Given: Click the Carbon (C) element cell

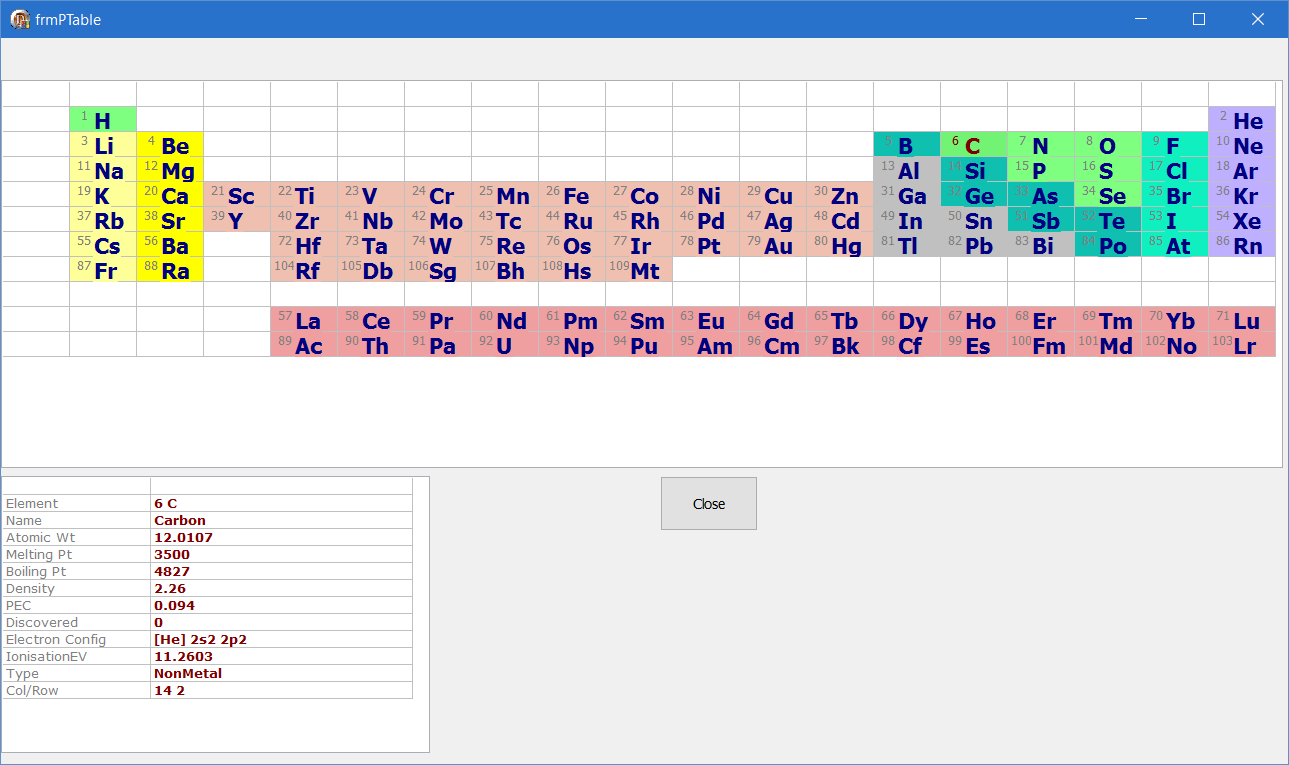Looking at the screenshot, I should point(973,145).
